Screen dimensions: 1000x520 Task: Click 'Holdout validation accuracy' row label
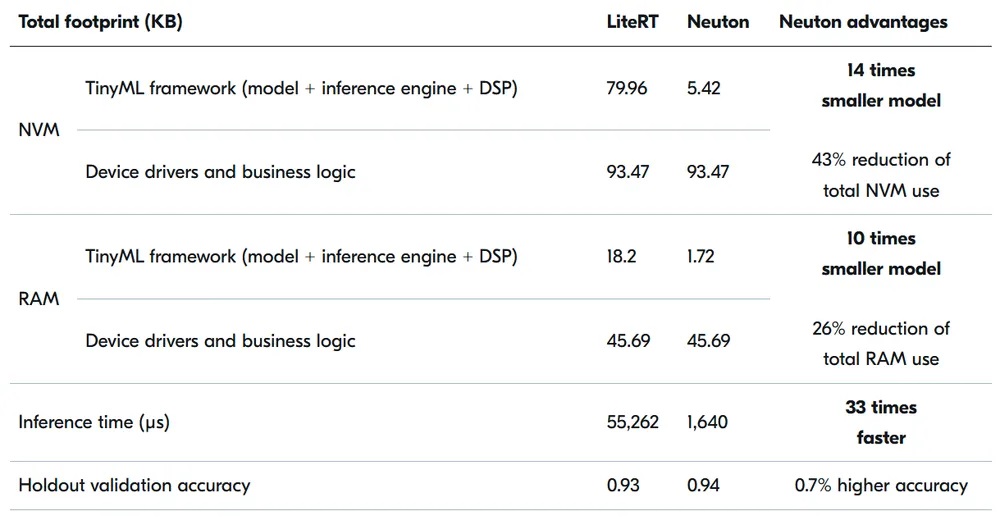[134, 486]
